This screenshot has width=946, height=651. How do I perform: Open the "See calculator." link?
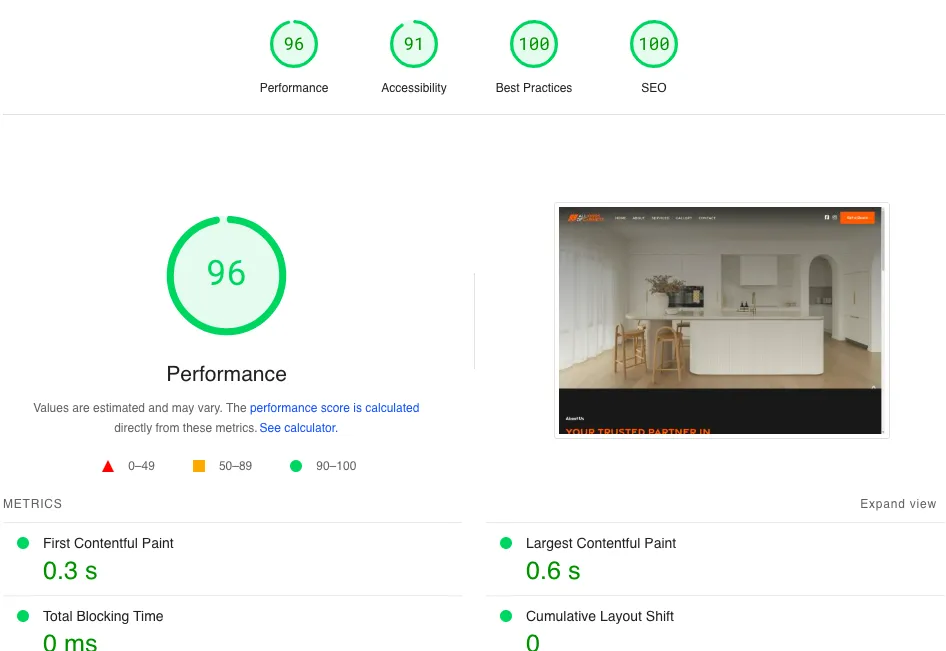(x=298, y=428)
